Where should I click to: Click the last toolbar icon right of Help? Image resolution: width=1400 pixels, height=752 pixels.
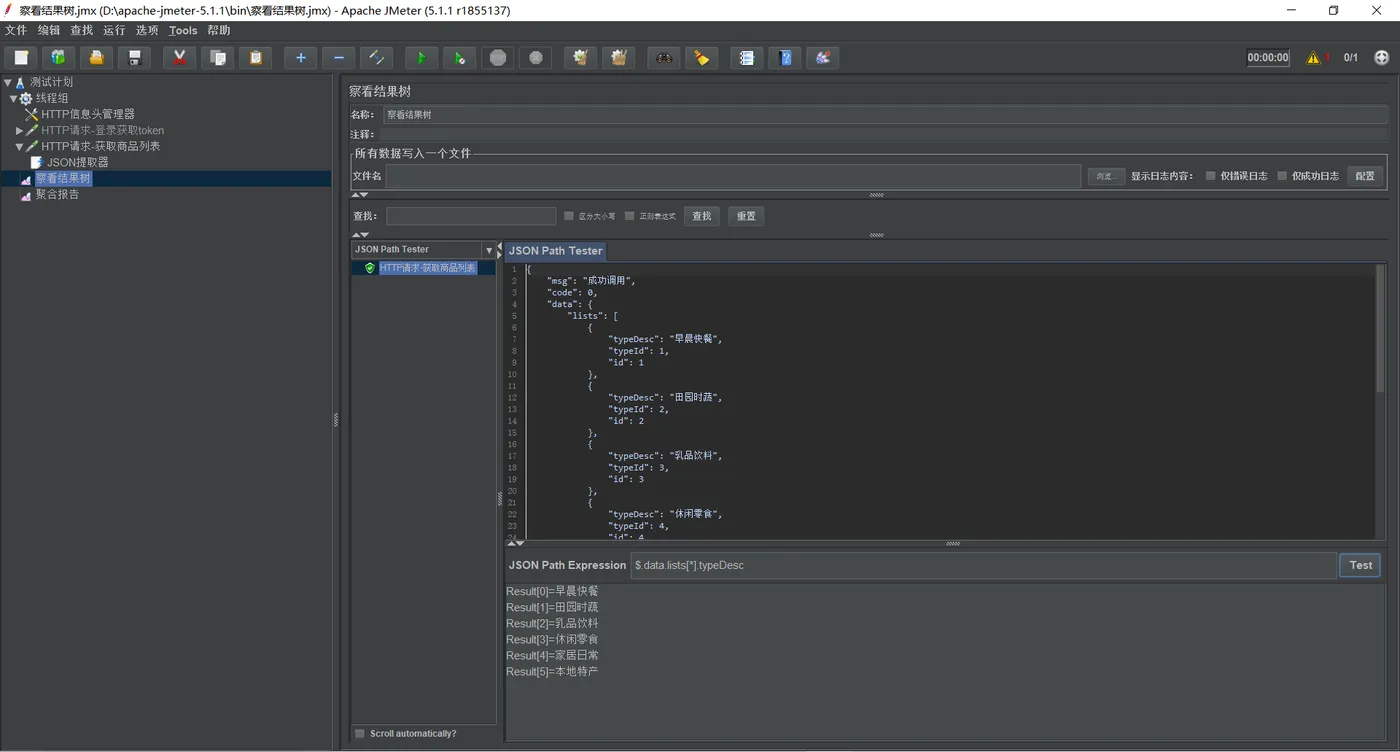click(822, 58)
